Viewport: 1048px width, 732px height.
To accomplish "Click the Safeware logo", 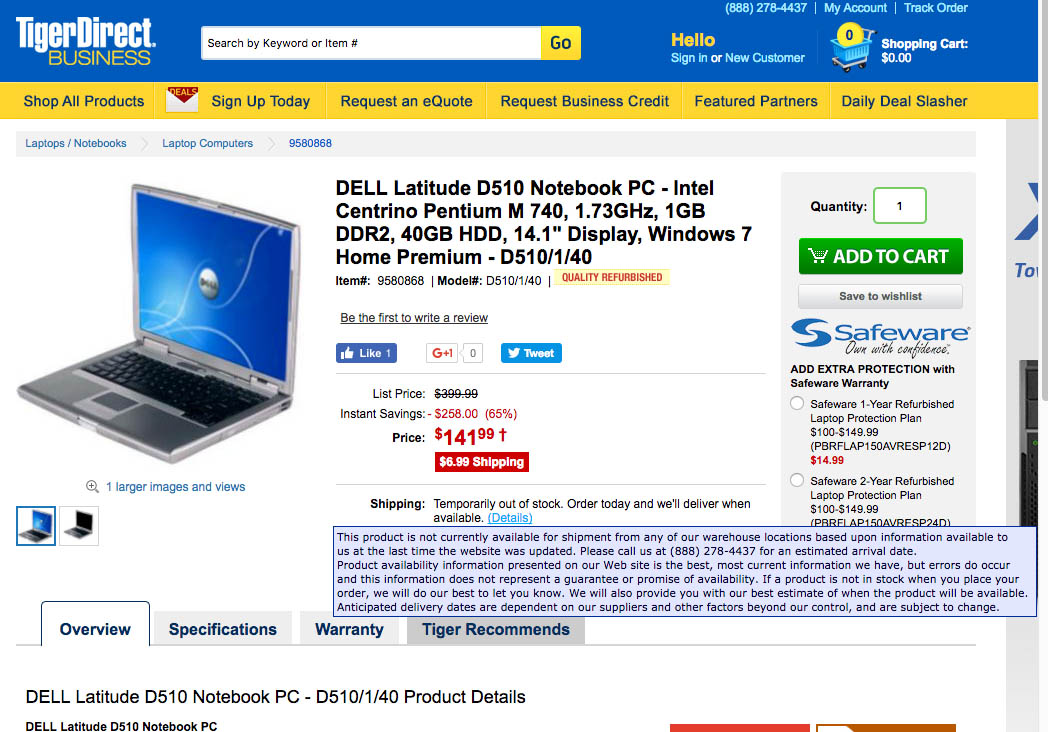I will click(880, 336).
